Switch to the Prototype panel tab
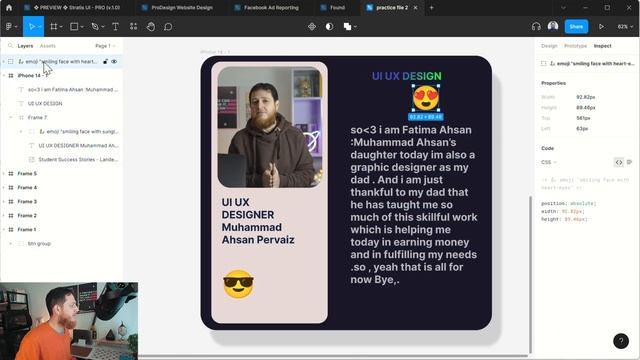Image resolution: width=640 pixels, height=360 pixels. [575, 46]
